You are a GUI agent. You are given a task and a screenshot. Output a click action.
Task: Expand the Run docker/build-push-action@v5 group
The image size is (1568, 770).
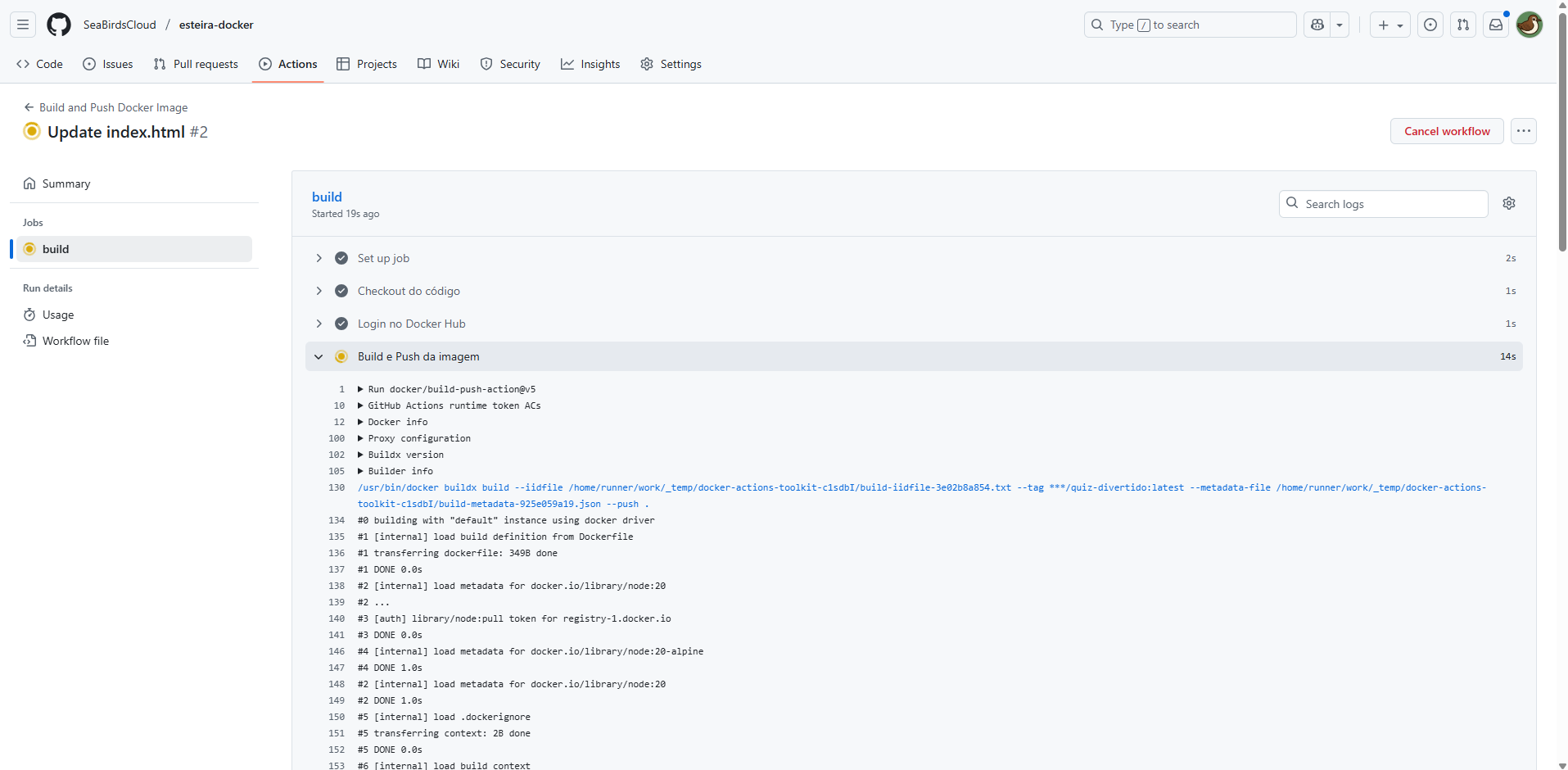click(x=447, y=389)
